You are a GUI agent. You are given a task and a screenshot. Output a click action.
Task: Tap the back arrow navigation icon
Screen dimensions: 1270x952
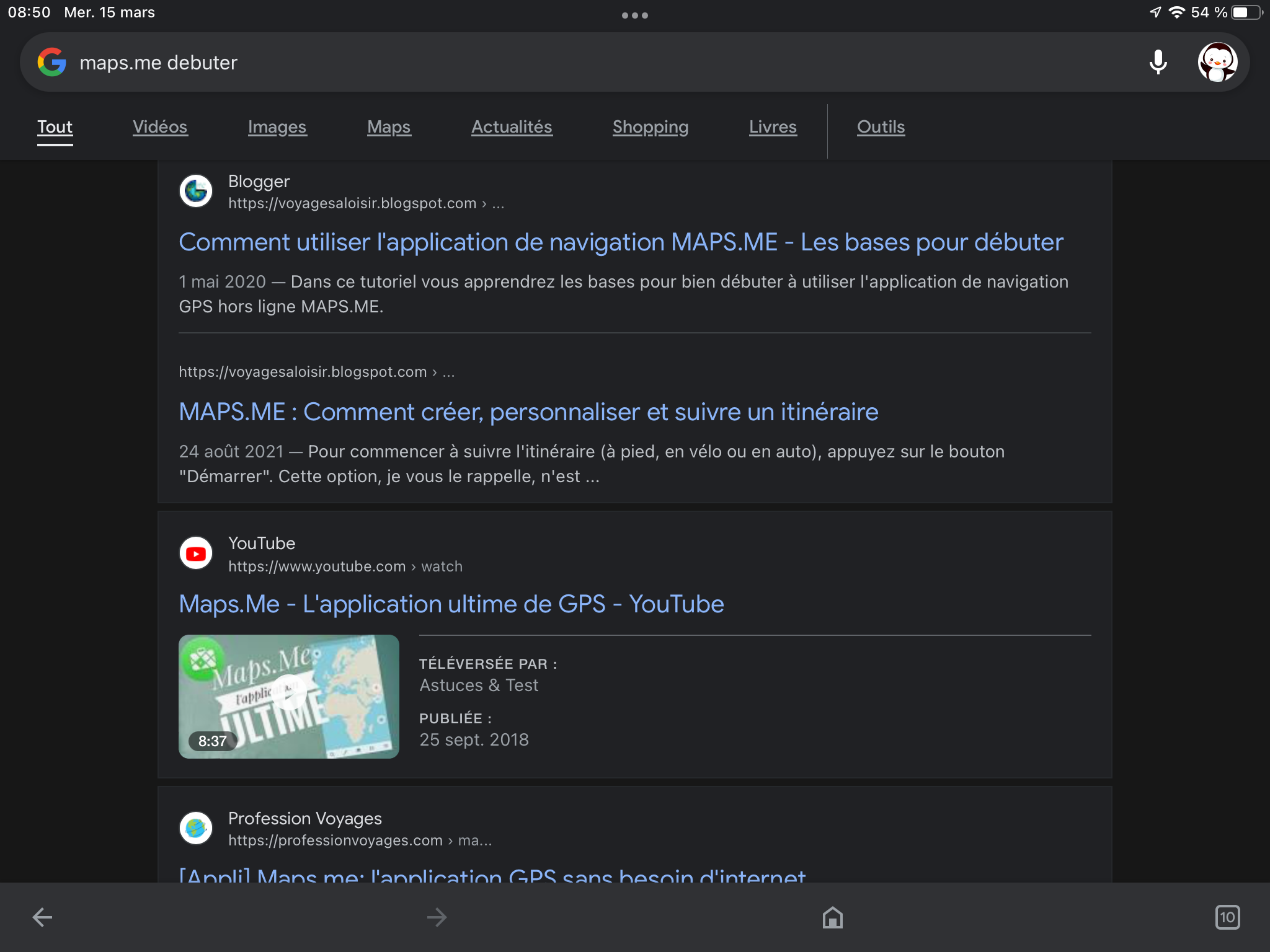click(41, 917)
